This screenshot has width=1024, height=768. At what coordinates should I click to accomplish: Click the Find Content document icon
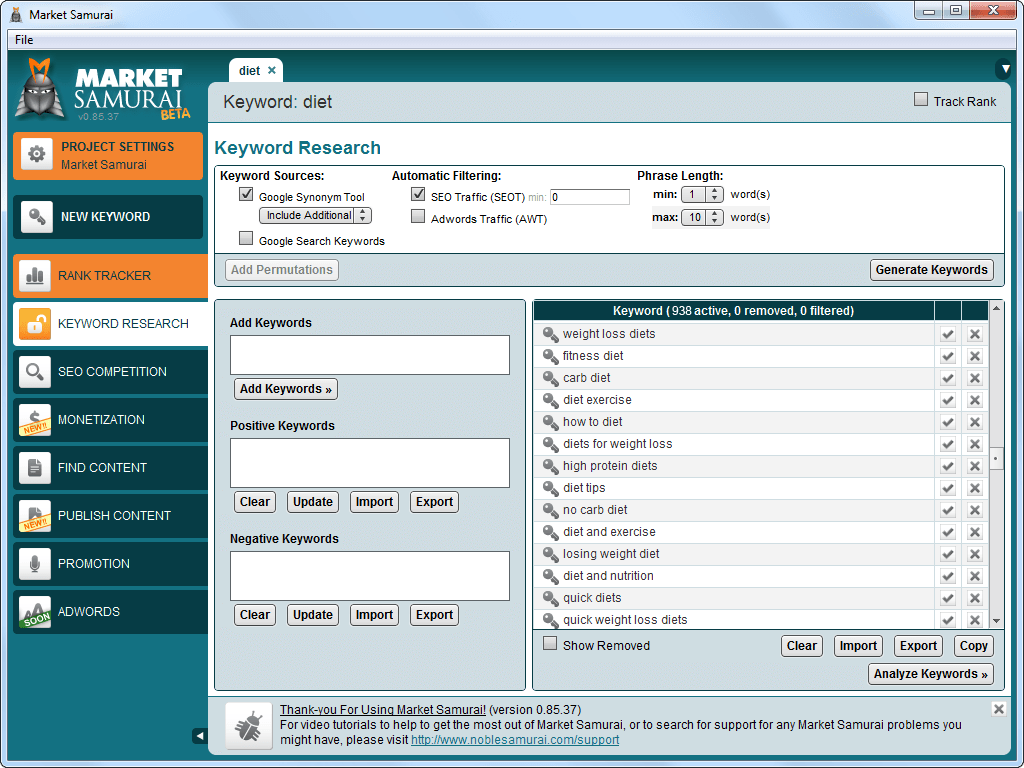[x=36, y=468]
